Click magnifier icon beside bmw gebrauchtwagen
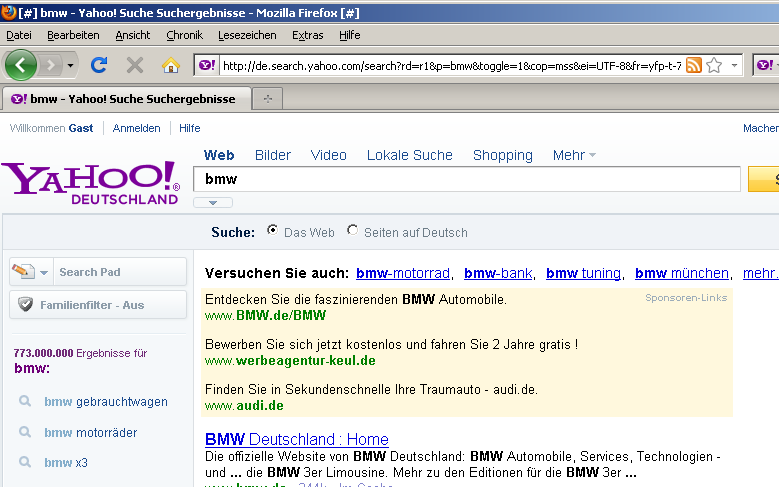 [x=25, y=402]
